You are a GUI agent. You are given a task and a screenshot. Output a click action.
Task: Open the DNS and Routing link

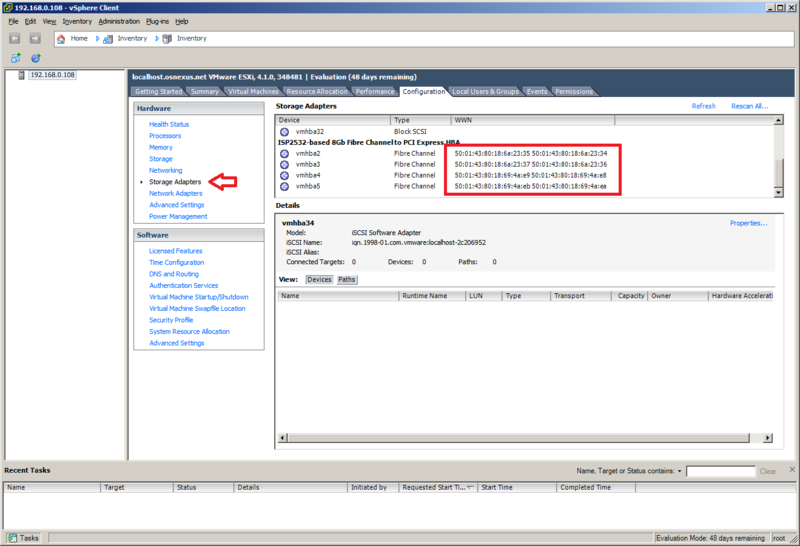click(174, 274)
